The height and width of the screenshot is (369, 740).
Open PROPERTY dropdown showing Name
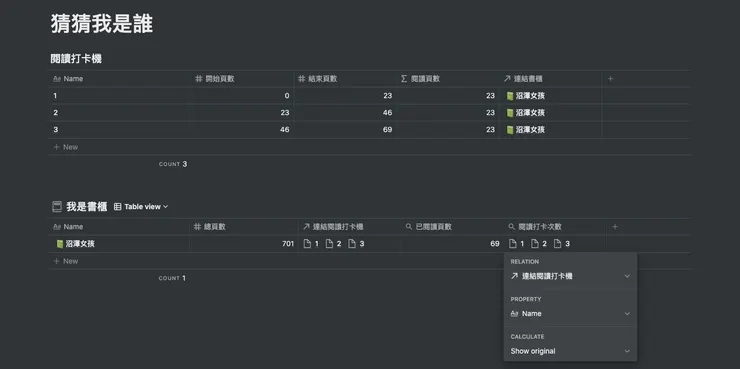(570, 314)
